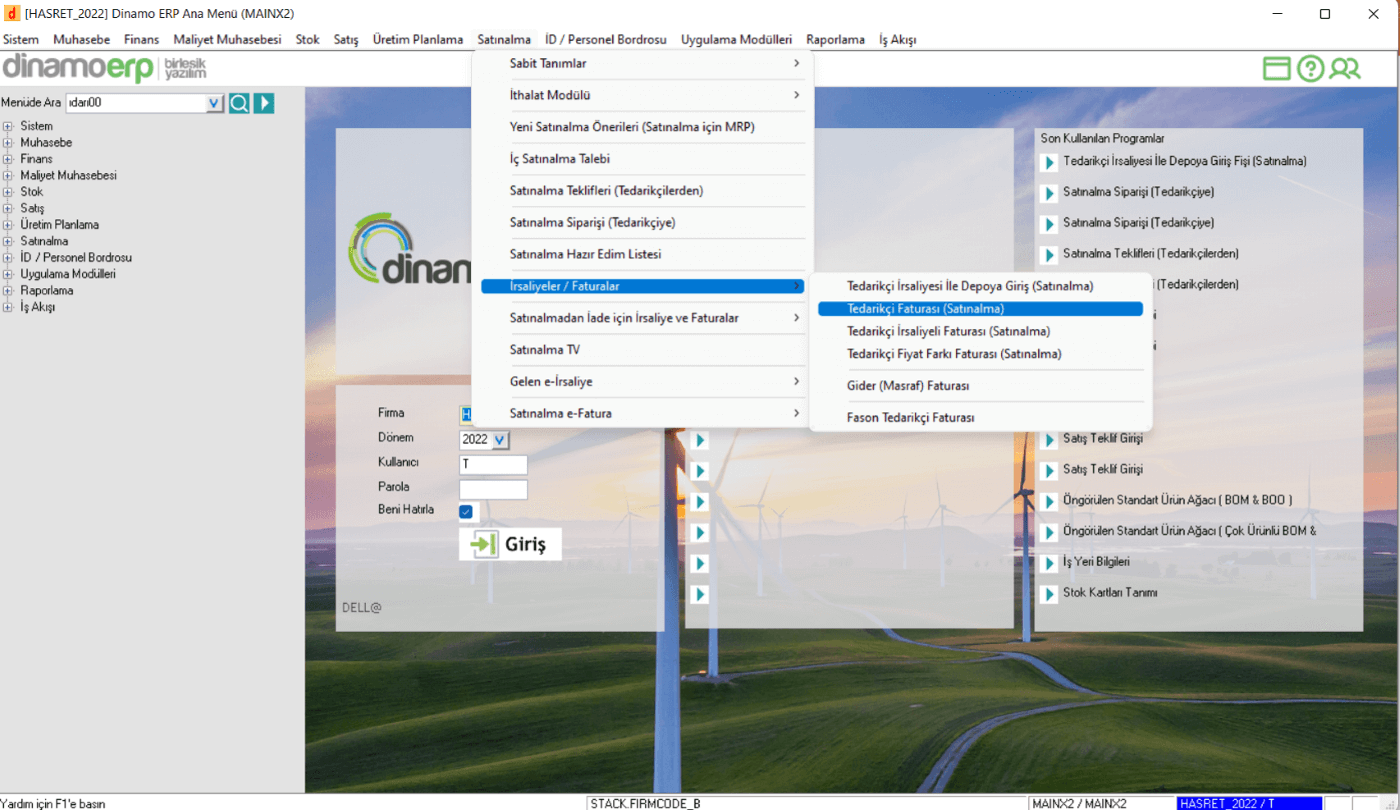
Task: Click arrow icon beside Satınalma Teklifleri (Tedarikçilerden) recent item
Action: coord(1049,255)
